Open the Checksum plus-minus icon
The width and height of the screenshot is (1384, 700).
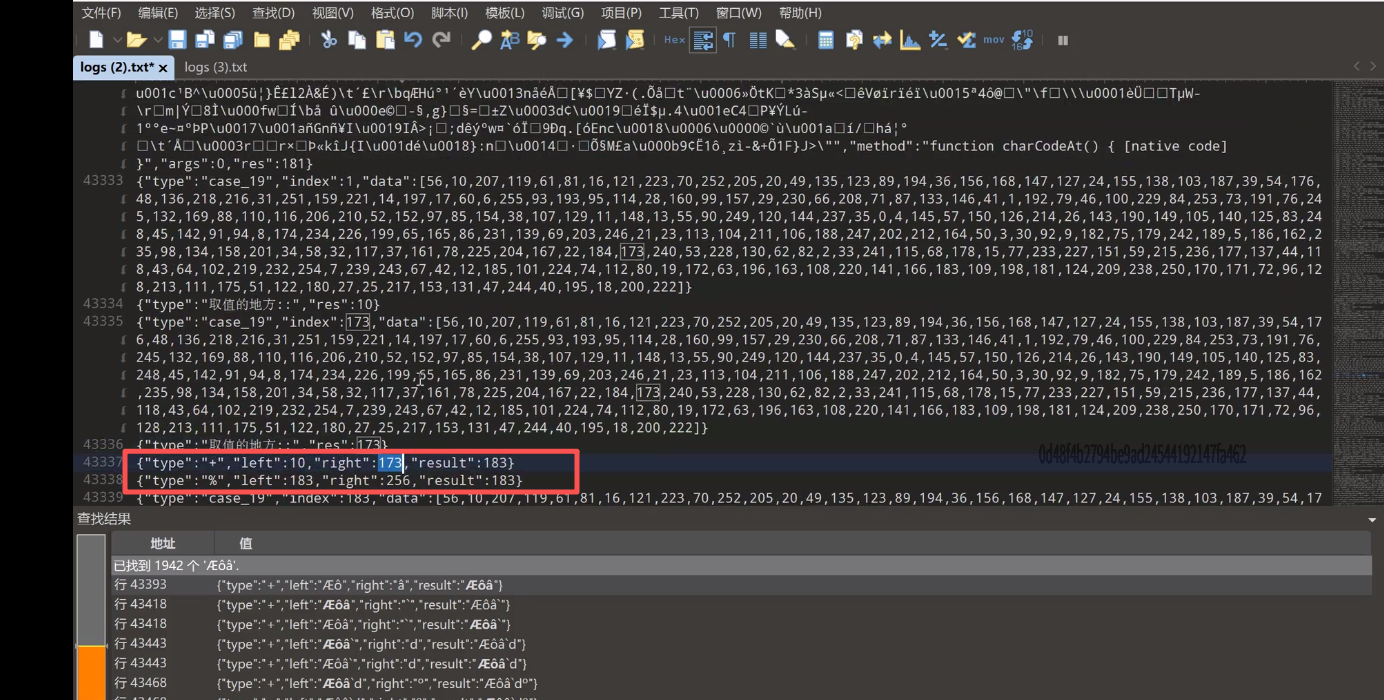click(x=938, y=40)
